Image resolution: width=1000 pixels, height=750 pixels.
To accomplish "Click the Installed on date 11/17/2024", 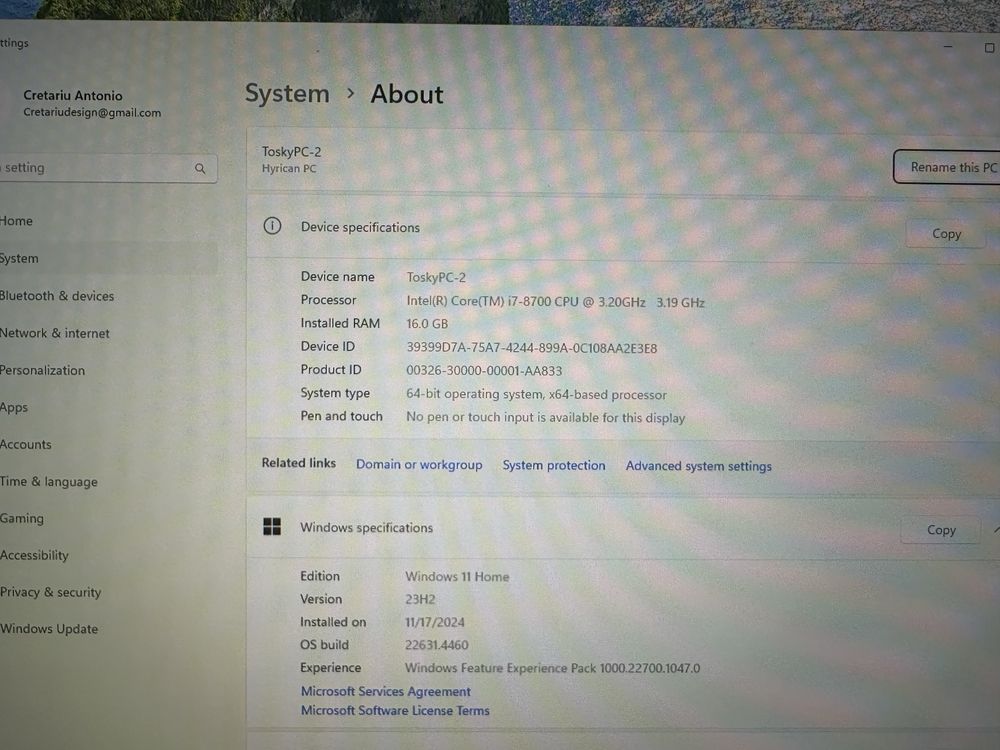I will 435,622.
